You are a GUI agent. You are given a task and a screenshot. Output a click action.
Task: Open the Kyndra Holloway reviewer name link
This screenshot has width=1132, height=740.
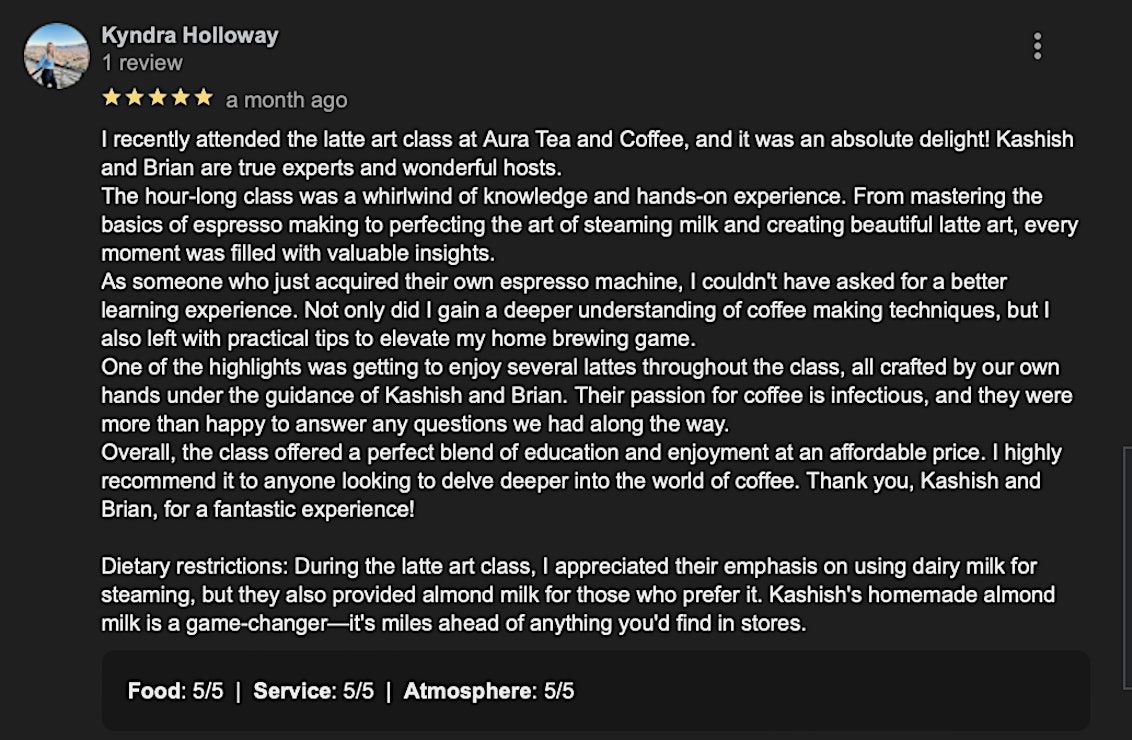coord(190,36)
